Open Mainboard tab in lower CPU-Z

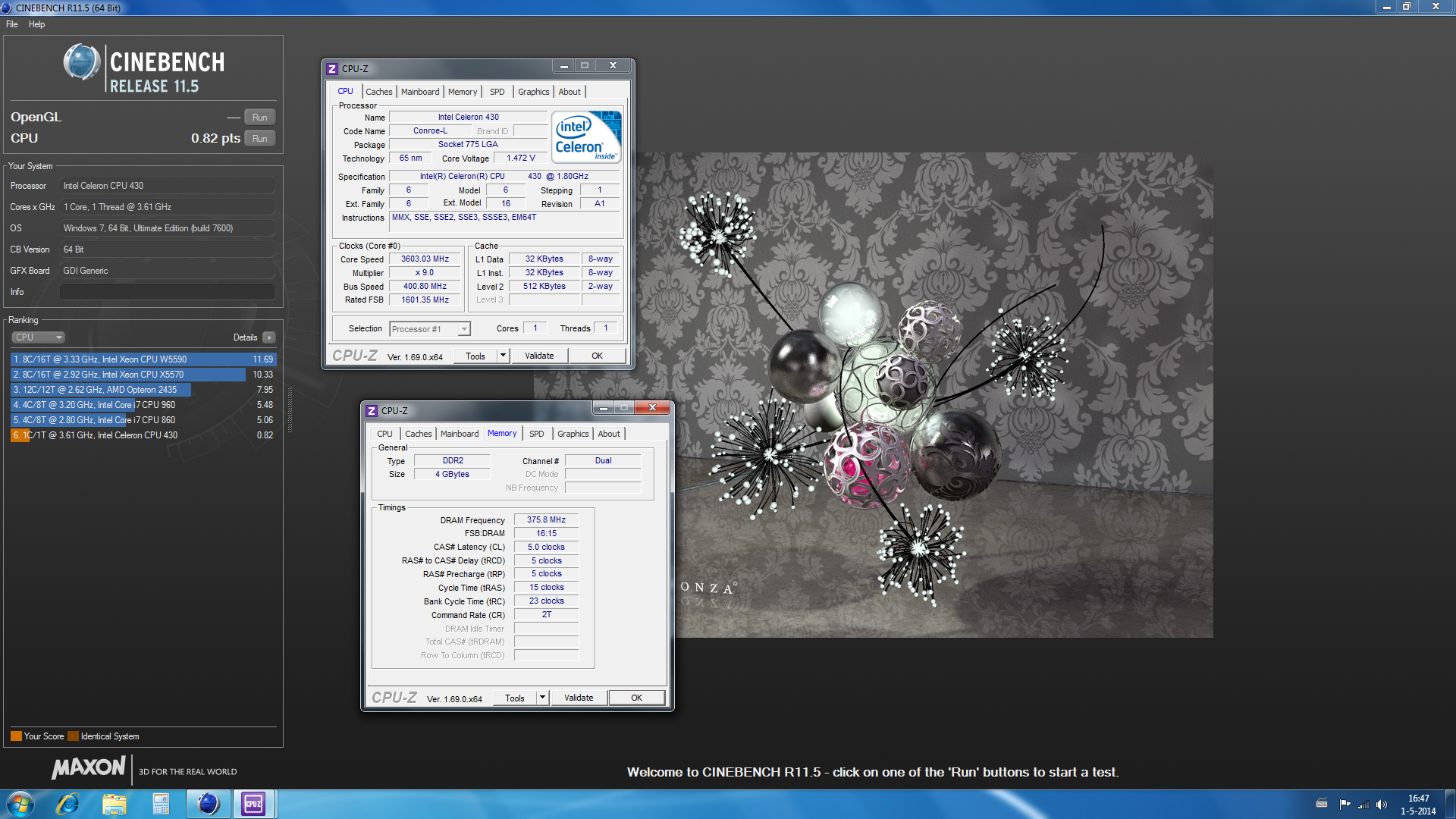[460, 434]
